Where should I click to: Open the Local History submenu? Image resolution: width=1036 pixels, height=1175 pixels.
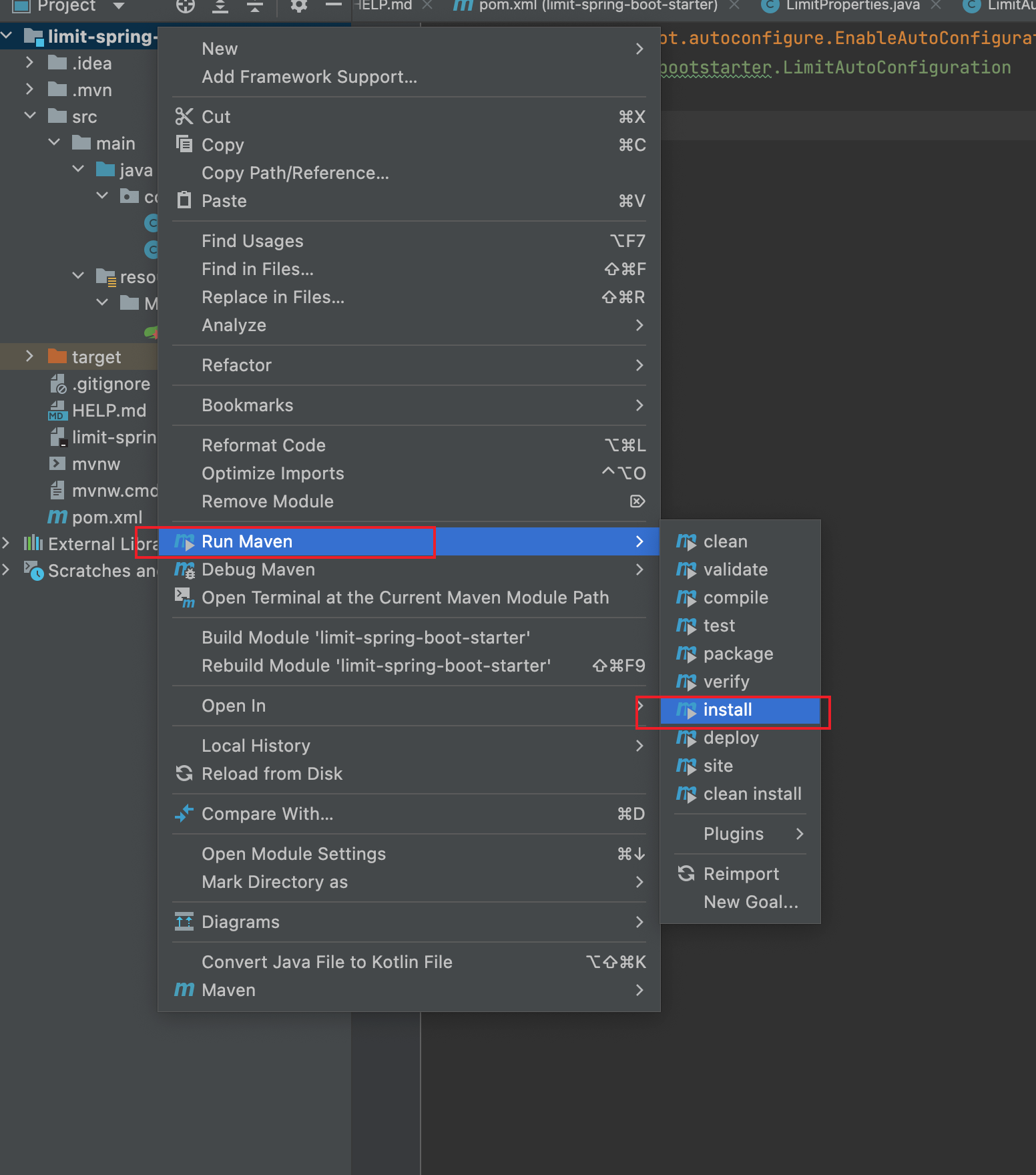click(x=409, y=746)
